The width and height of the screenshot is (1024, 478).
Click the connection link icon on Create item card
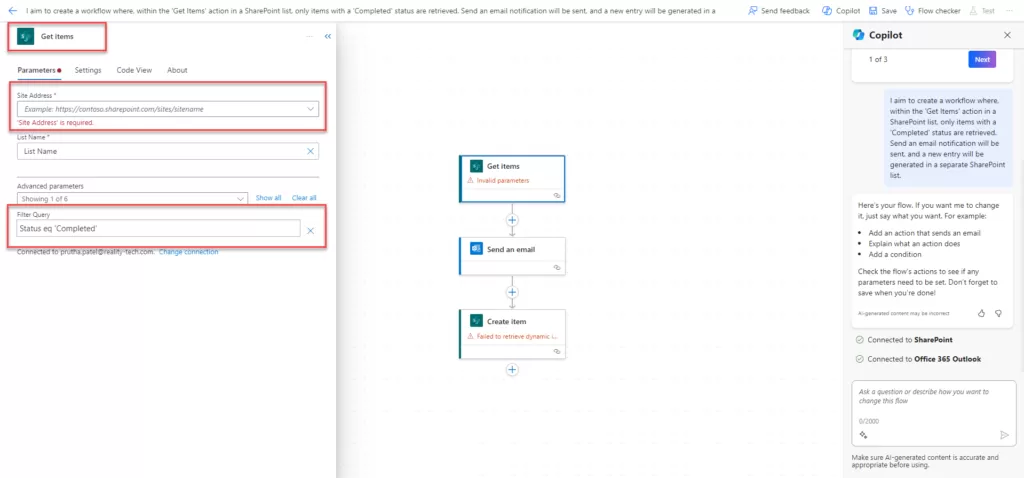[x=556, y=351]
